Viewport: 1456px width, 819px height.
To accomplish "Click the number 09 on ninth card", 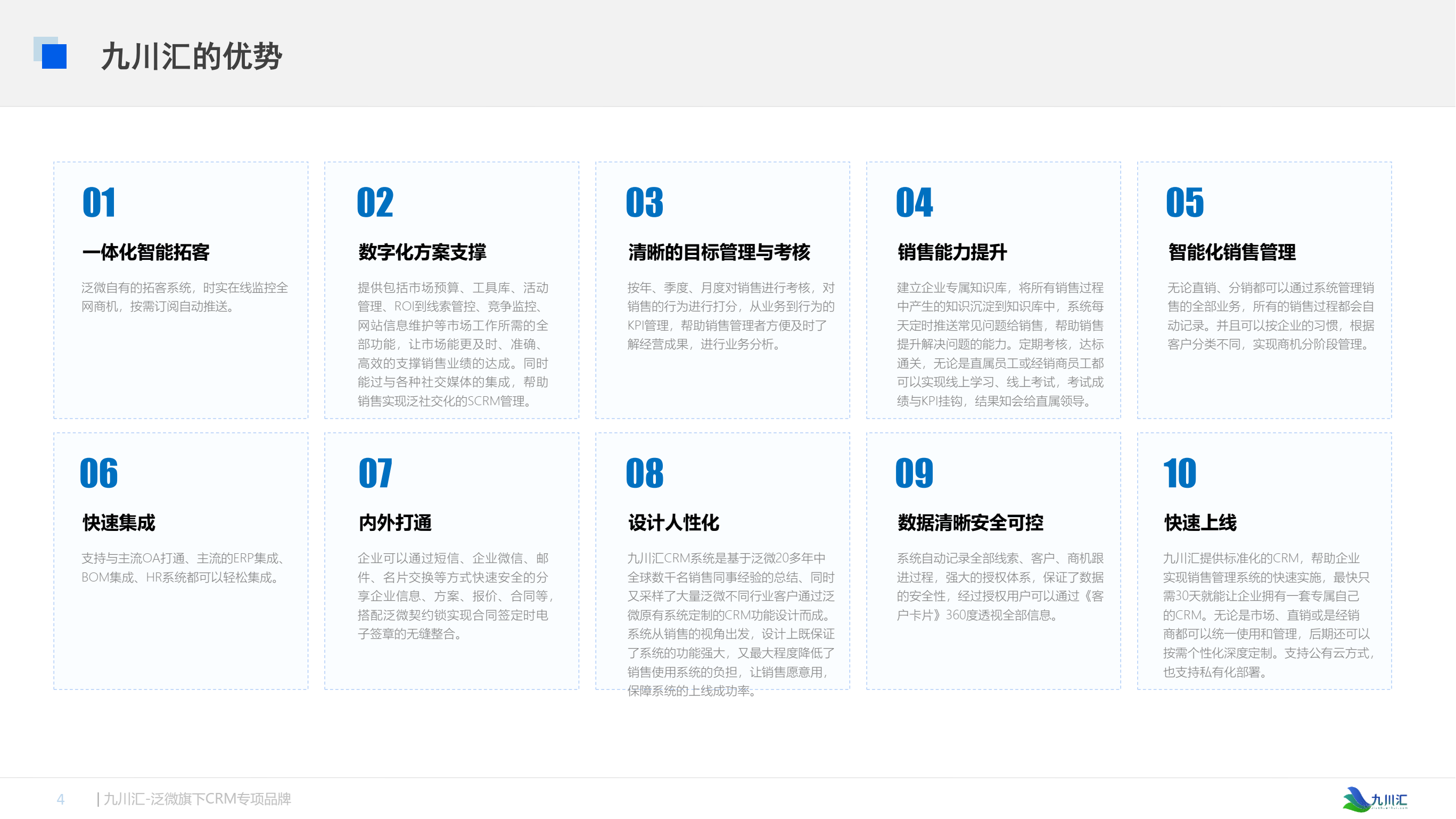I will tap(915, 473).
